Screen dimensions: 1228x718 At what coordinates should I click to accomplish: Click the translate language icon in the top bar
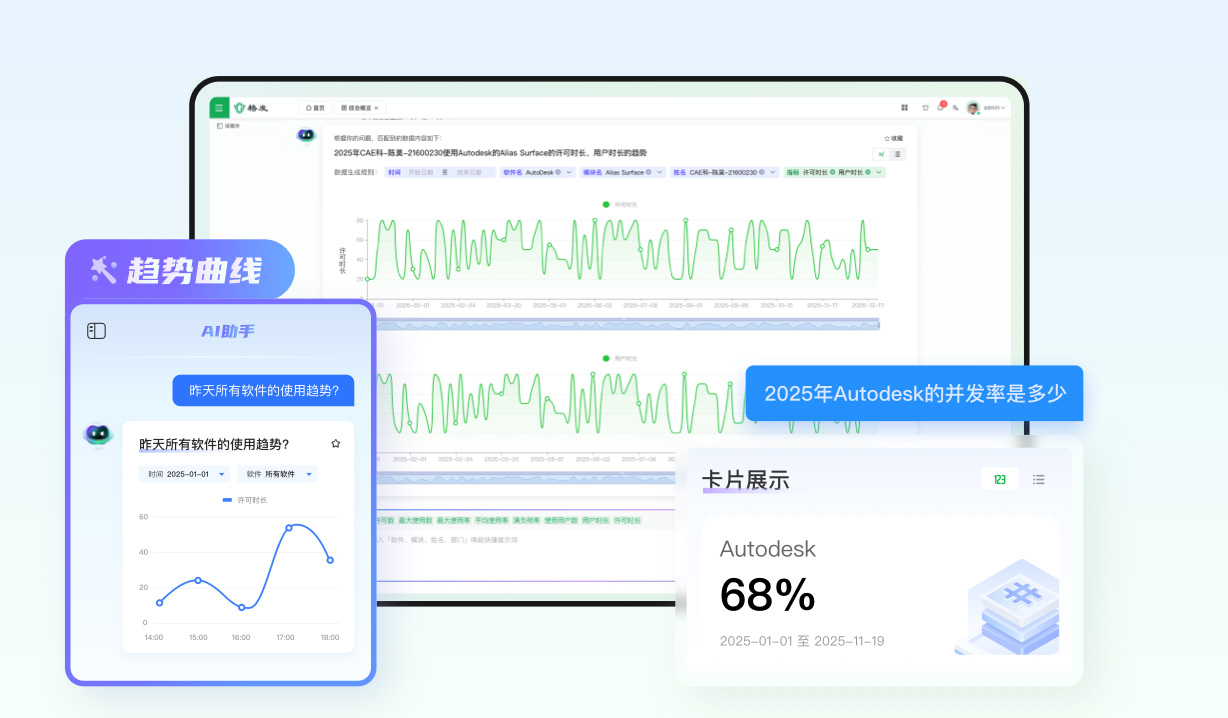[x=955, y=107]
